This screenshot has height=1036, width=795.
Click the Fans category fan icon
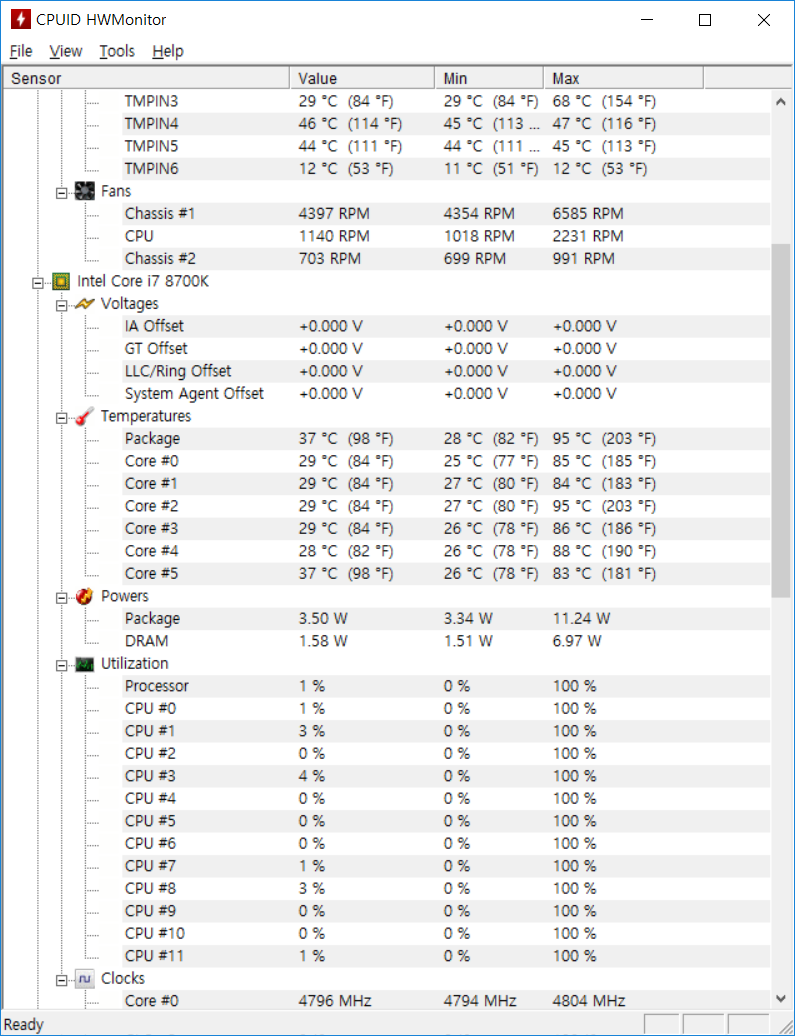click(x=85, y=191)
